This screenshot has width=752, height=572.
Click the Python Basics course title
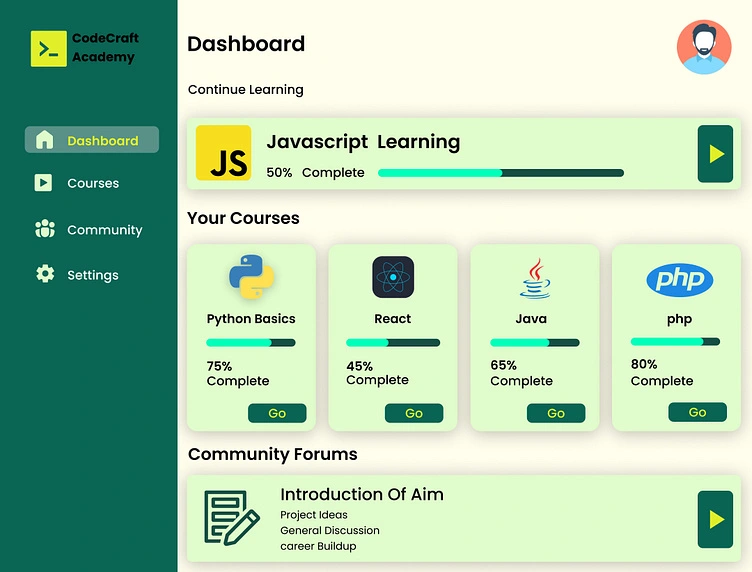point(251,319)
